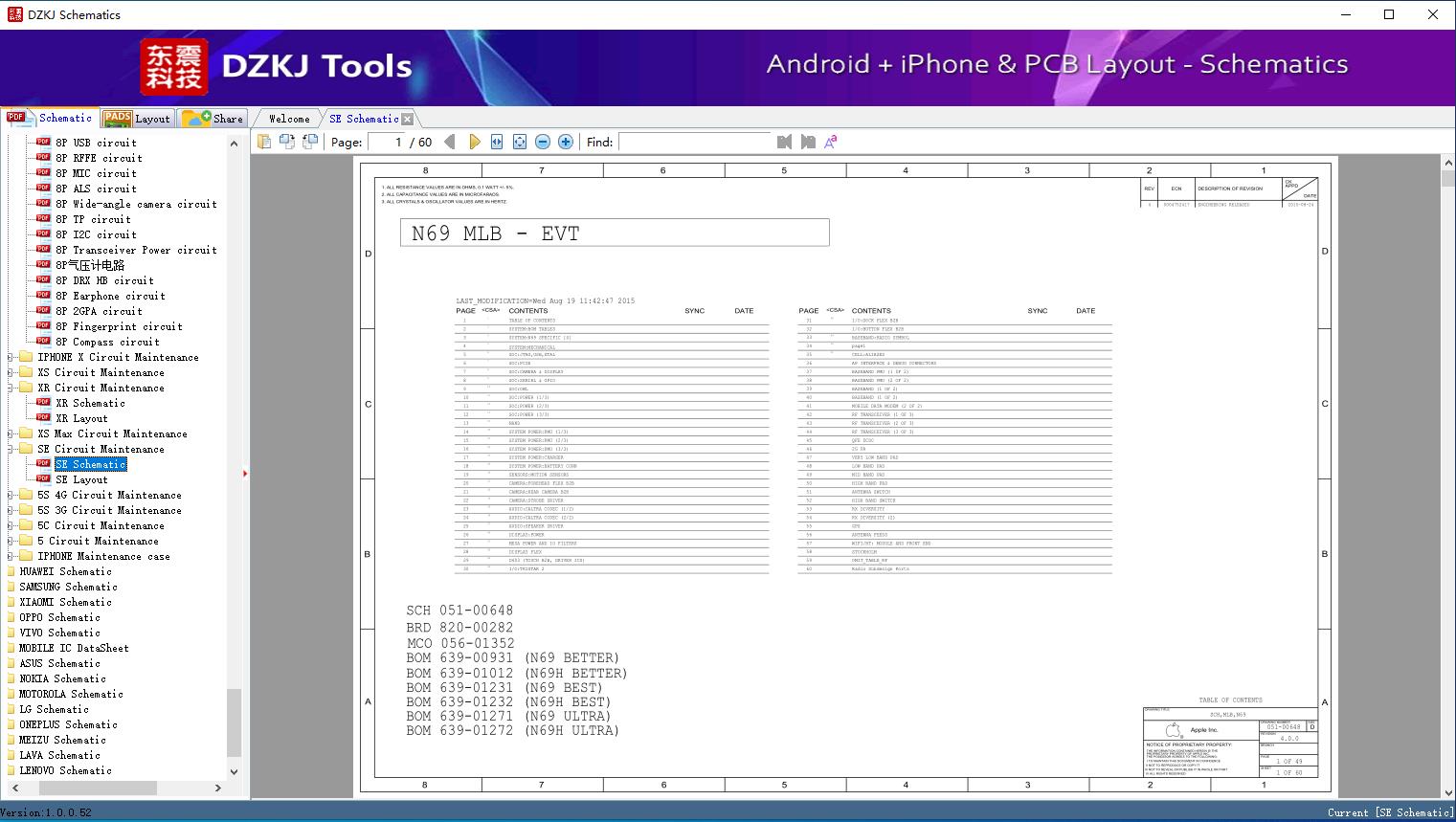Expand XS Circuit Maintenance node
The height and width of the screenshot is (822, 1456).
[x=11, y=372]
